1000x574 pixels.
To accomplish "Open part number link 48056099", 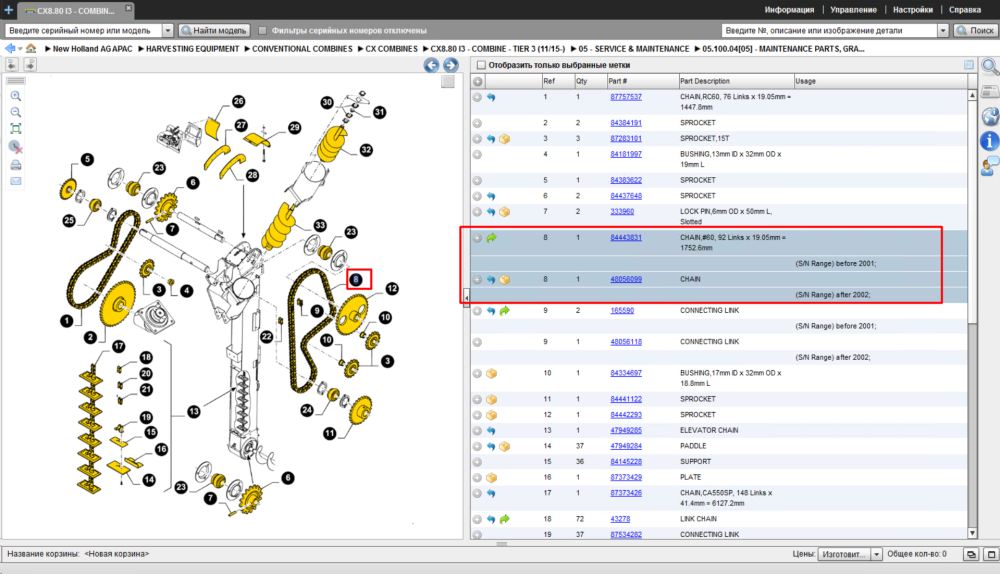I will click(x=626, y=279).
